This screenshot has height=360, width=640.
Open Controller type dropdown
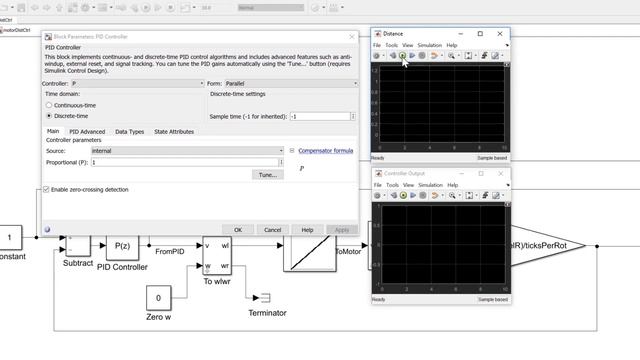click(x=138, y=83)
